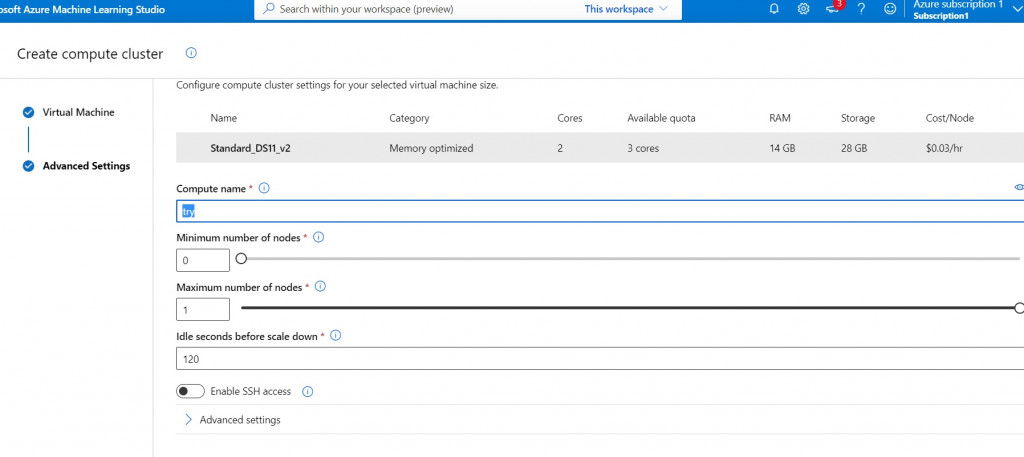Open the smiley feedback icon

click(x=890, y=9)
